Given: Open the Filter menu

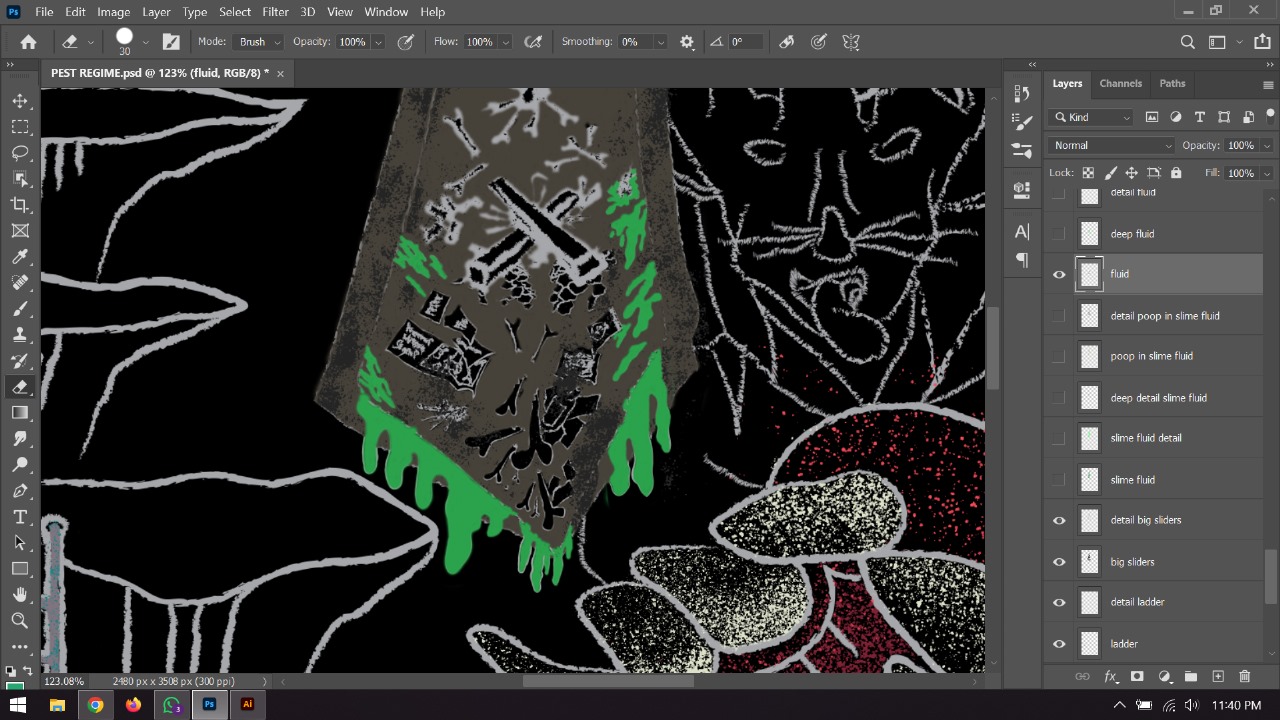Looking at the screenshot, I should pyautogui.click(x=275, y=11).
